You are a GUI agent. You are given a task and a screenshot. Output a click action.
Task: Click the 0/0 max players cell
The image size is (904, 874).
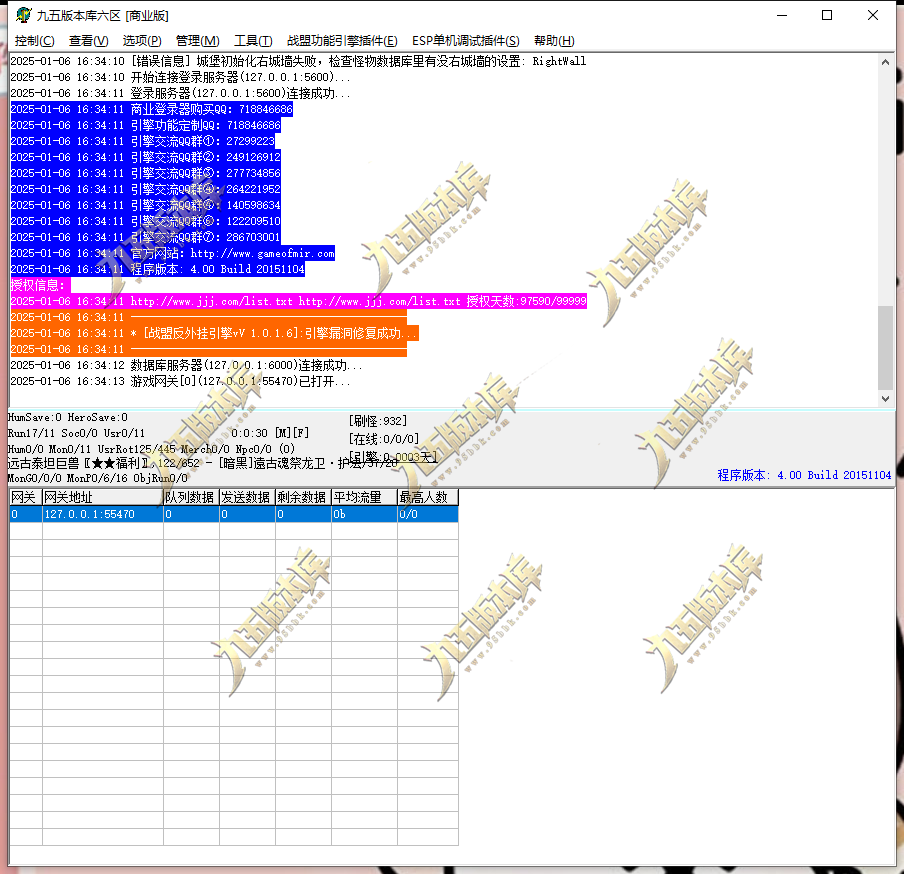427,514
